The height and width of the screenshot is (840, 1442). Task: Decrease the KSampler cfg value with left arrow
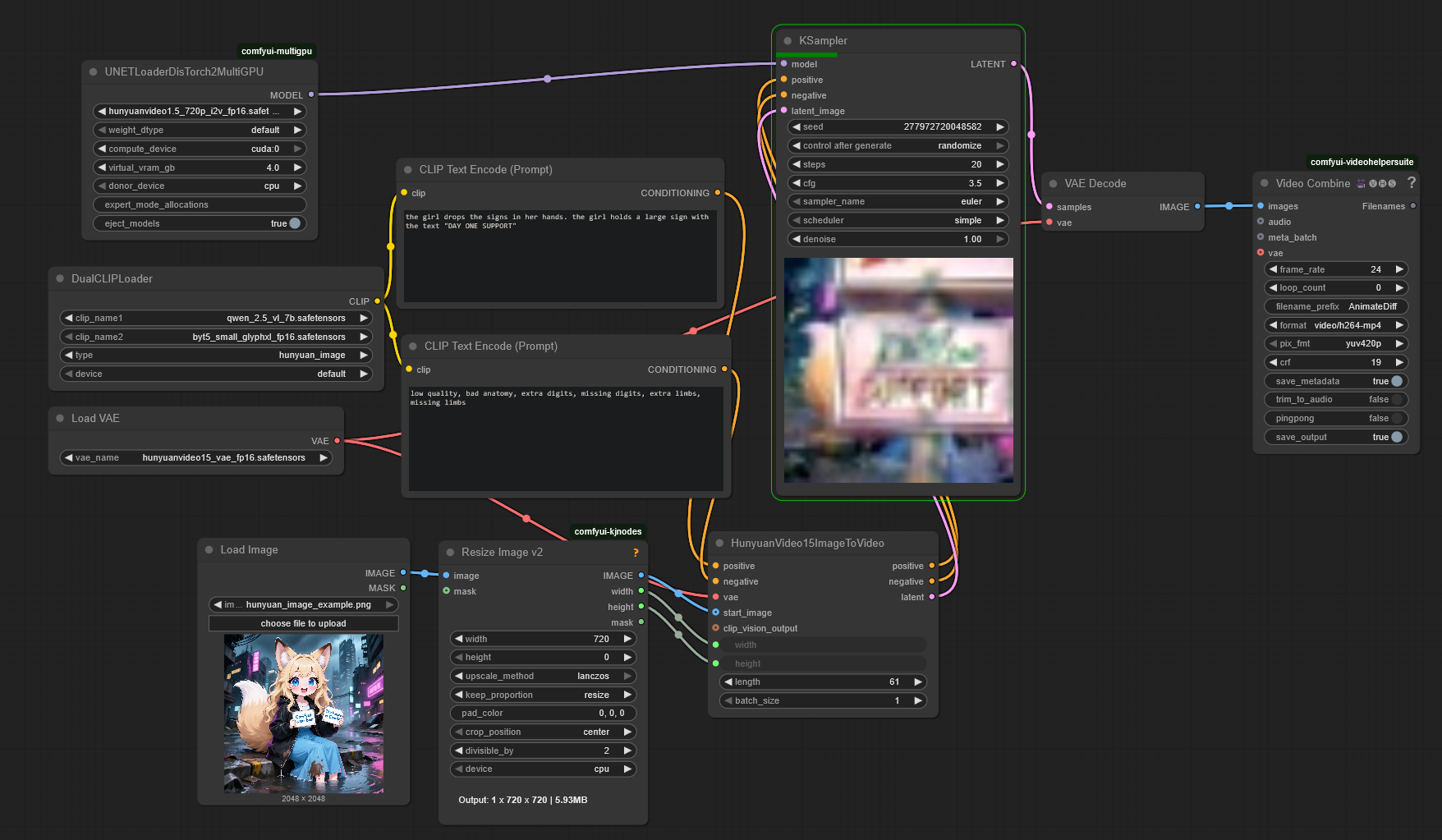(797, 183)
